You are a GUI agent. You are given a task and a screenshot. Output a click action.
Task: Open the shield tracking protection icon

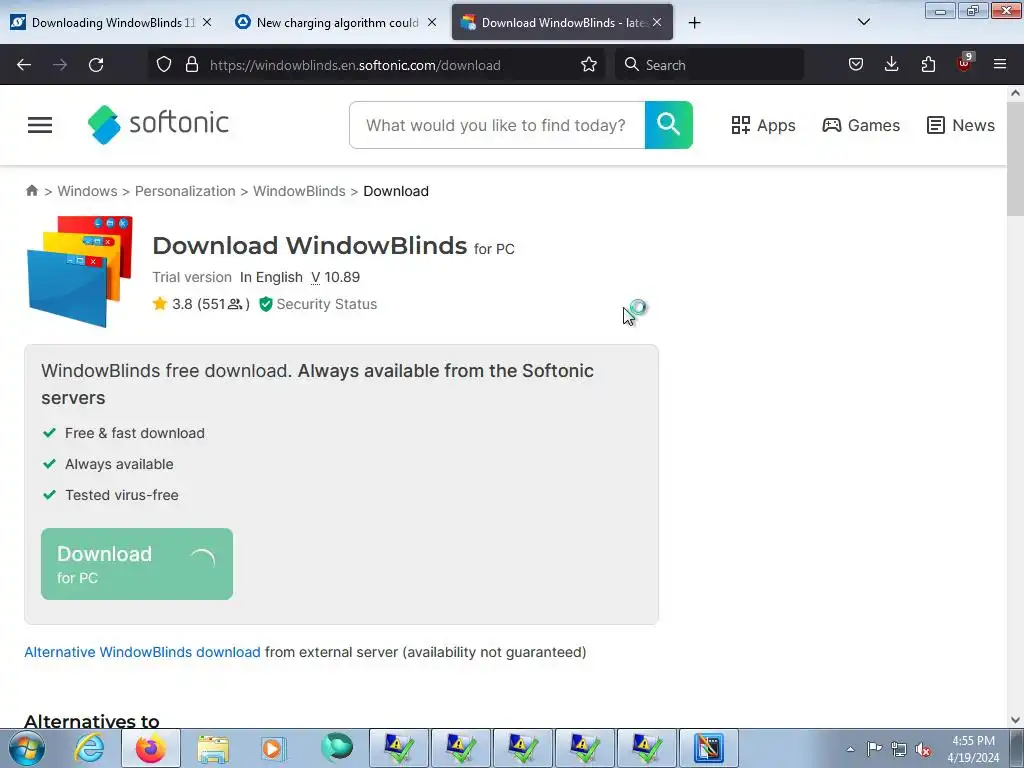pos(164,65)
